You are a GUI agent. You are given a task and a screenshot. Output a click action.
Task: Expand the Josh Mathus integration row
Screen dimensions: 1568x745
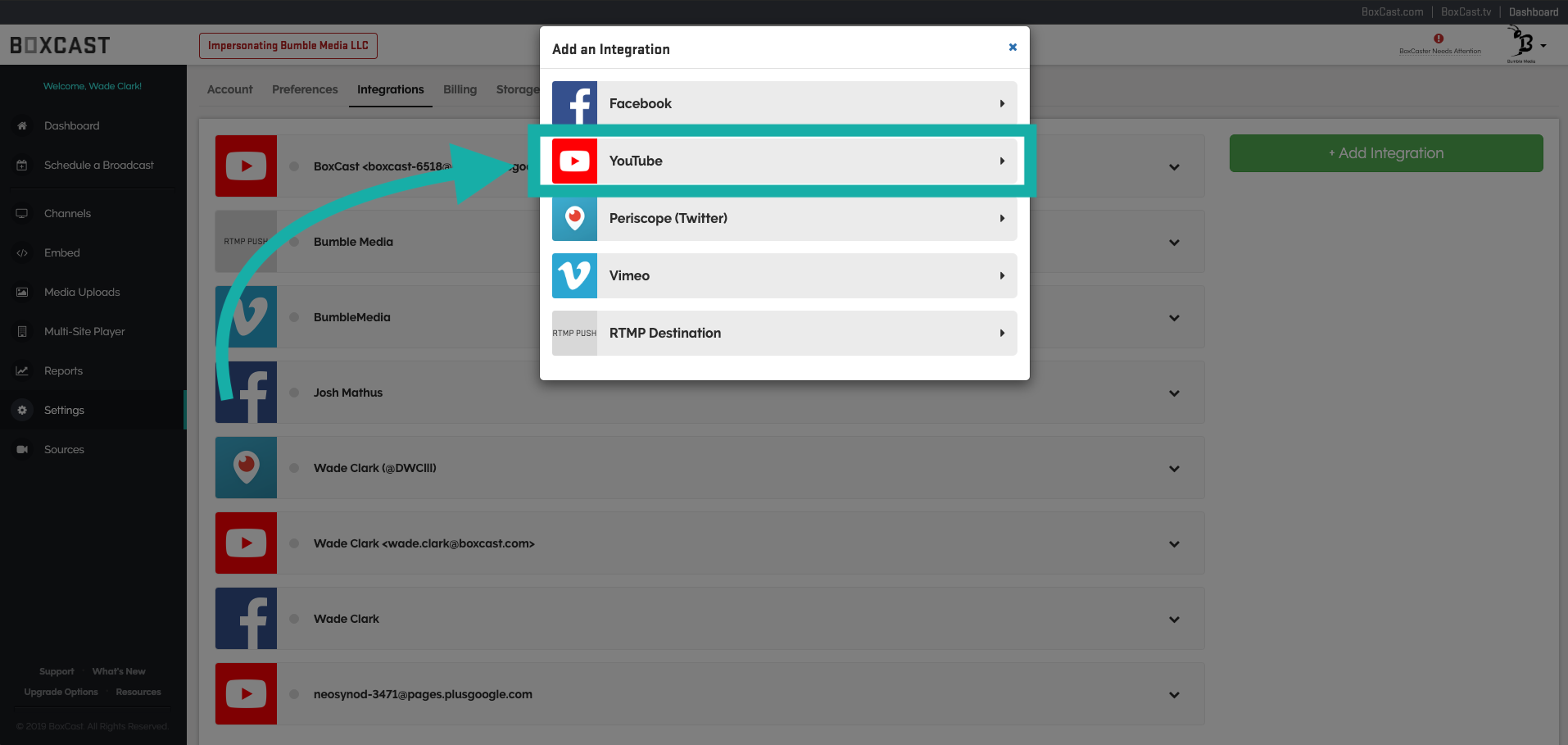coord(1174,393)
